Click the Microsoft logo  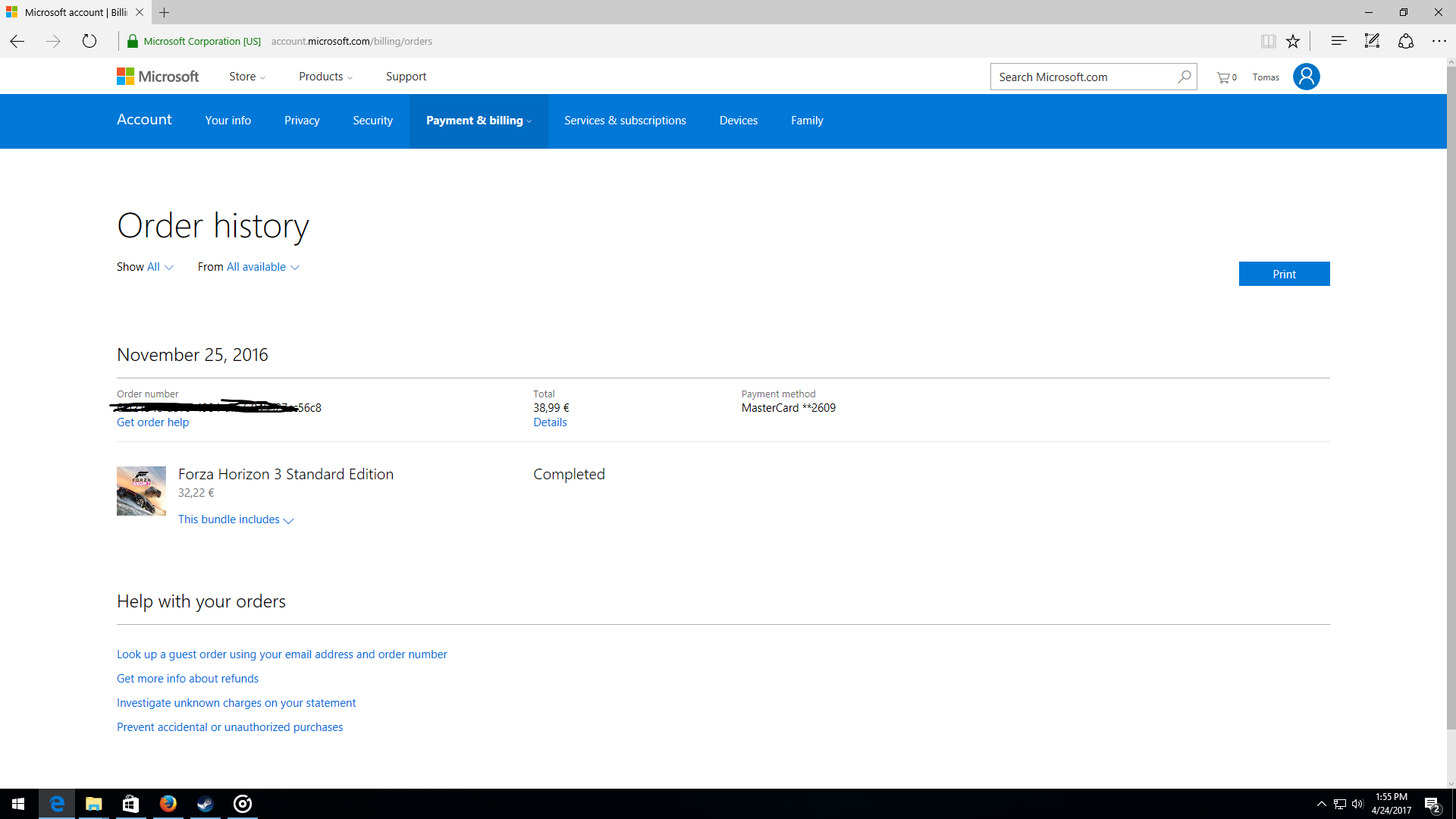point(158,77)
